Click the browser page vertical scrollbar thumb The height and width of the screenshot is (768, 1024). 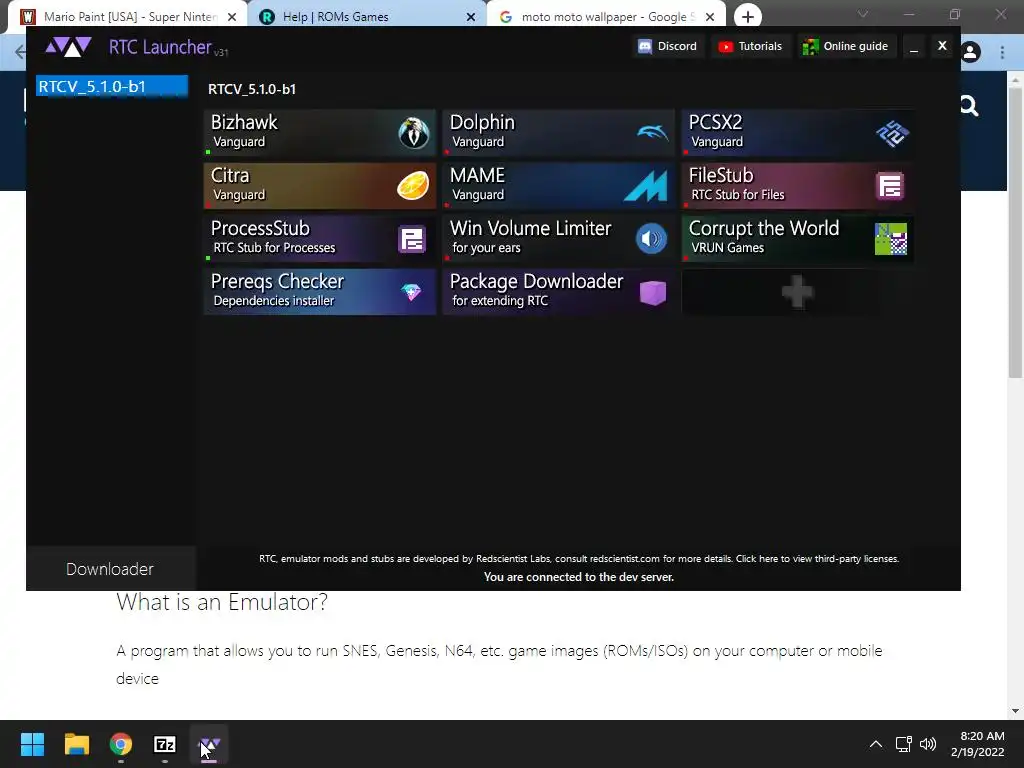tap(1015, 232)
